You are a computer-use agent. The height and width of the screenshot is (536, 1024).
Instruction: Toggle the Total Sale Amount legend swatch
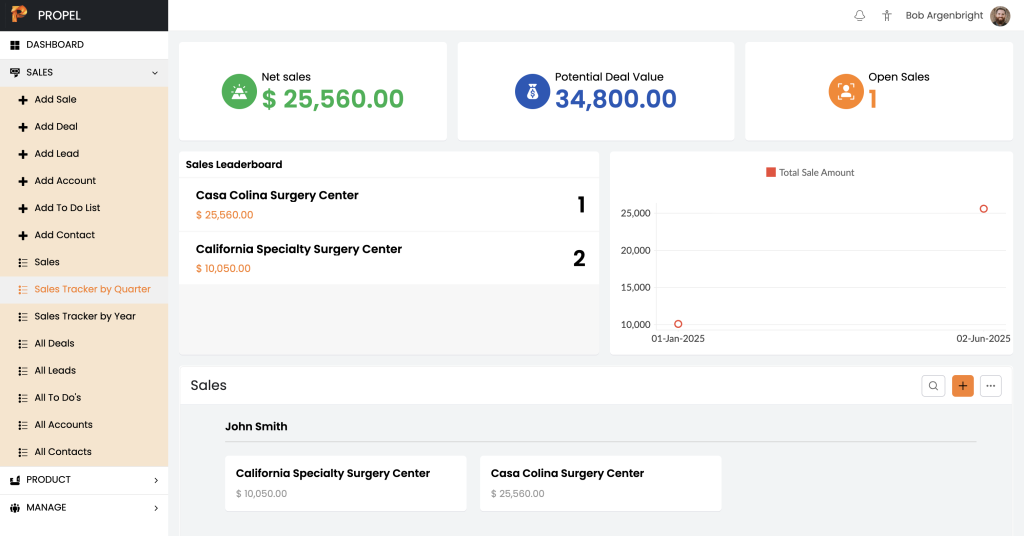pos(771,172)
